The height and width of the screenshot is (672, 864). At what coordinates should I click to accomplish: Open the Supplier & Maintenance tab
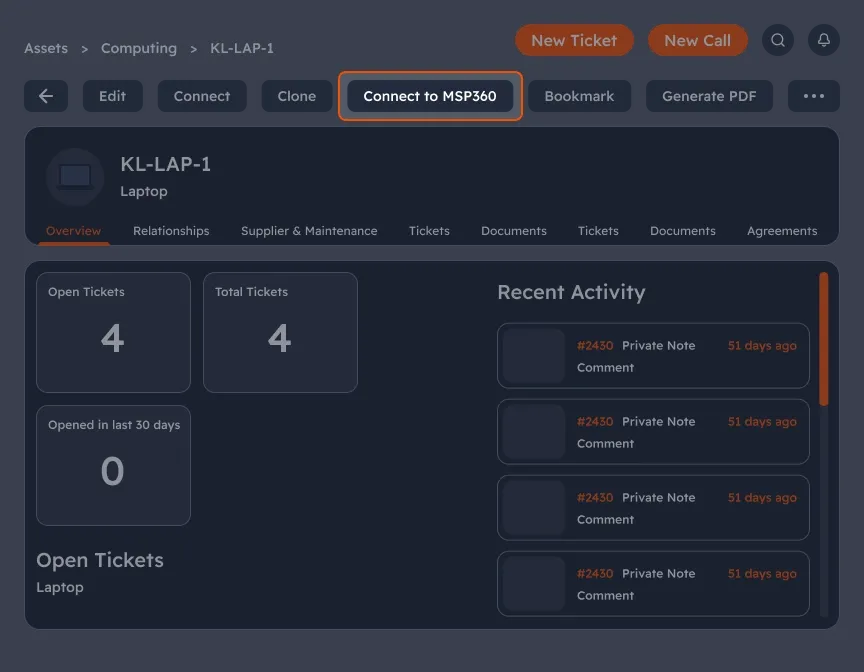(x=309, y=230)
